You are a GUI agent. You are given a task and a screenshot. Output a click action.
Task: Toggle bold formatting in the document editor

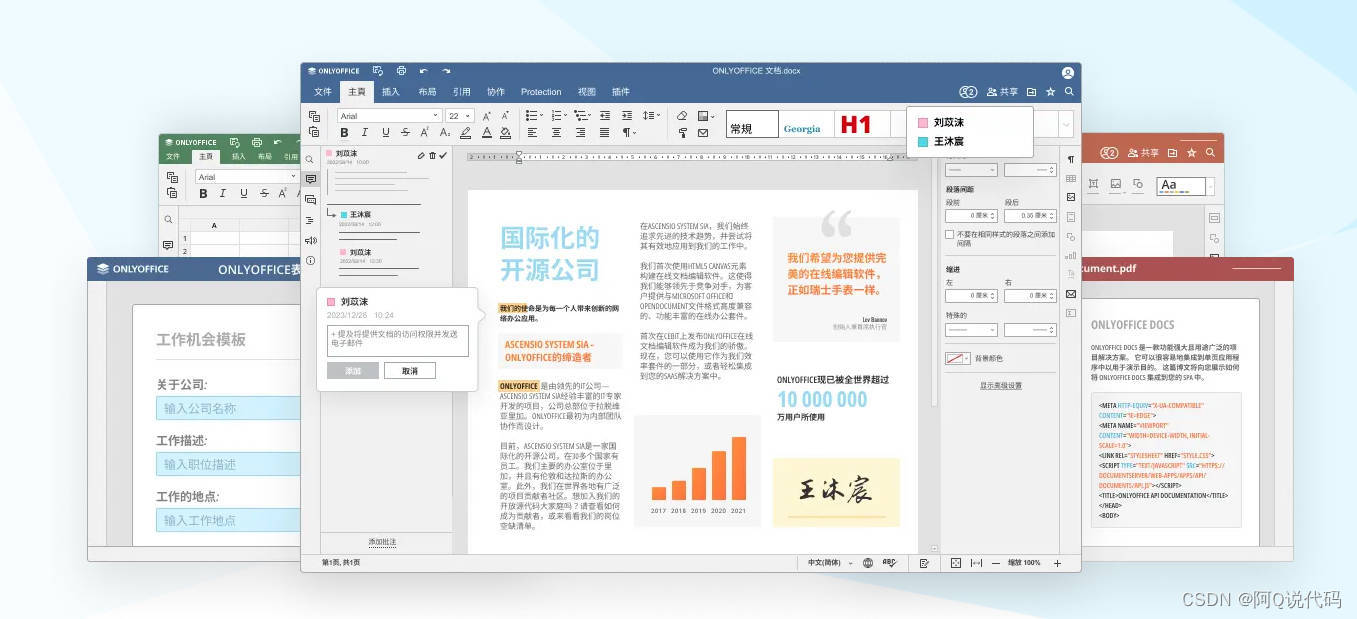(x=344, y=132)
